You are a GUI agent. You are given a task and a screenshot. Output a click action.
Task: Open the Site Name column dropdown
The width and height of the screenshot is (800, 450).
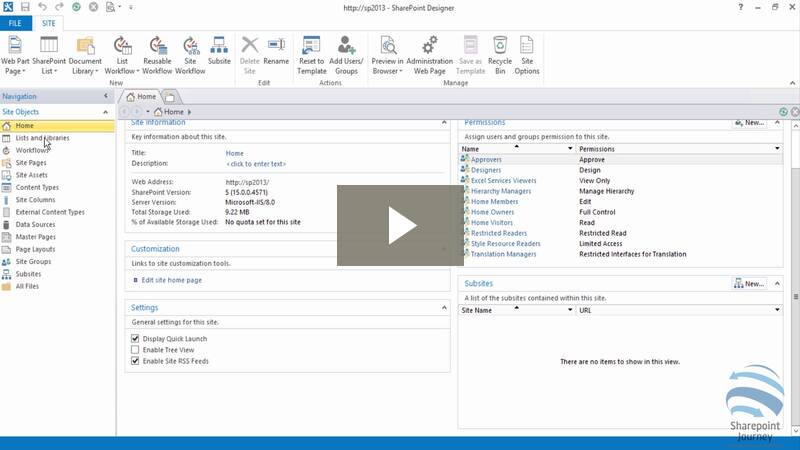click(570, 310)
